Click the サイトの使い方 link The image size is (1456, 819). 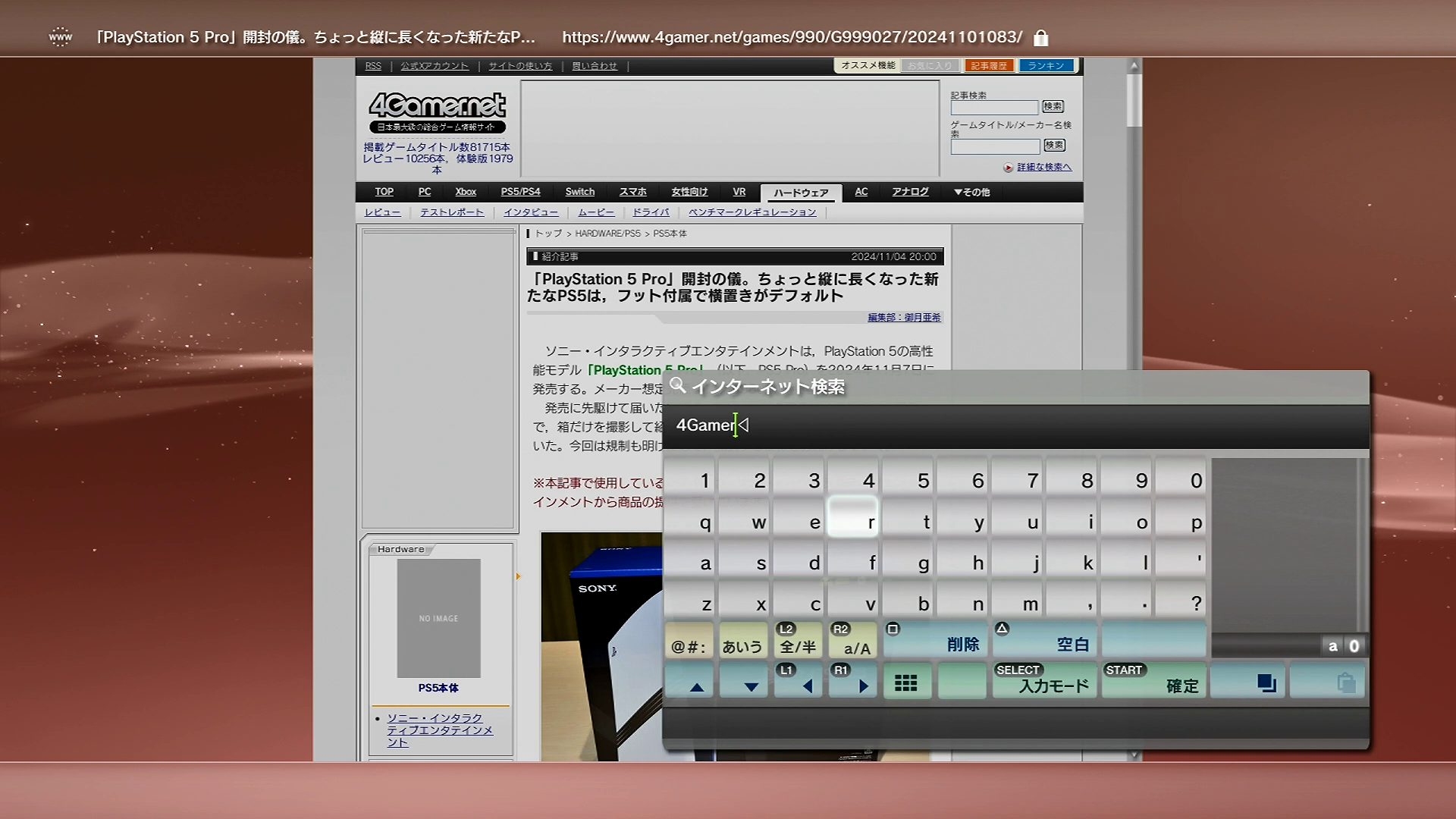pyautogui.click(x=520, y=66)
